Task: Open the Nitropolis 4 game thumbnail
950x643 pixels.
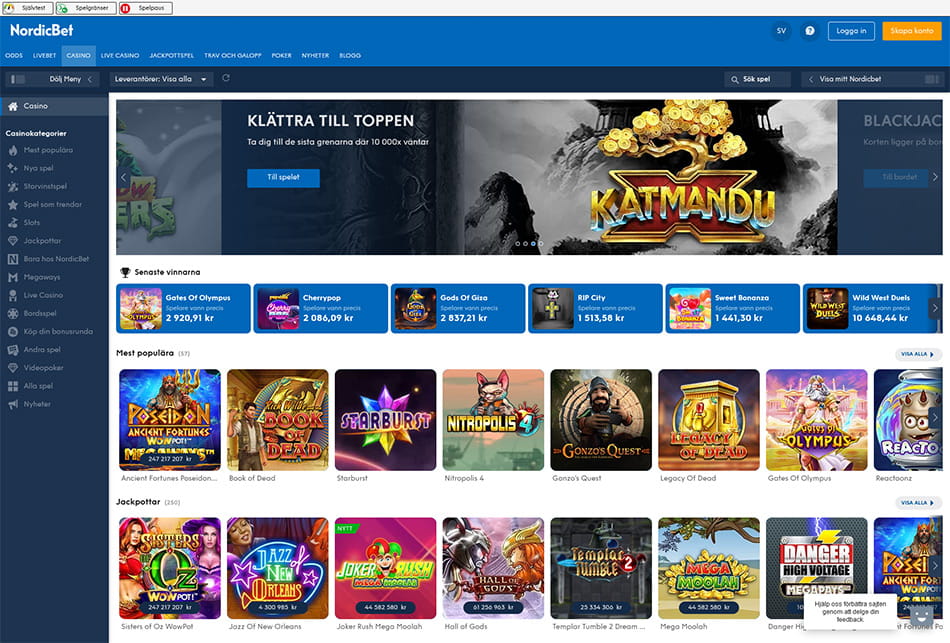Action: coord(493,420)
